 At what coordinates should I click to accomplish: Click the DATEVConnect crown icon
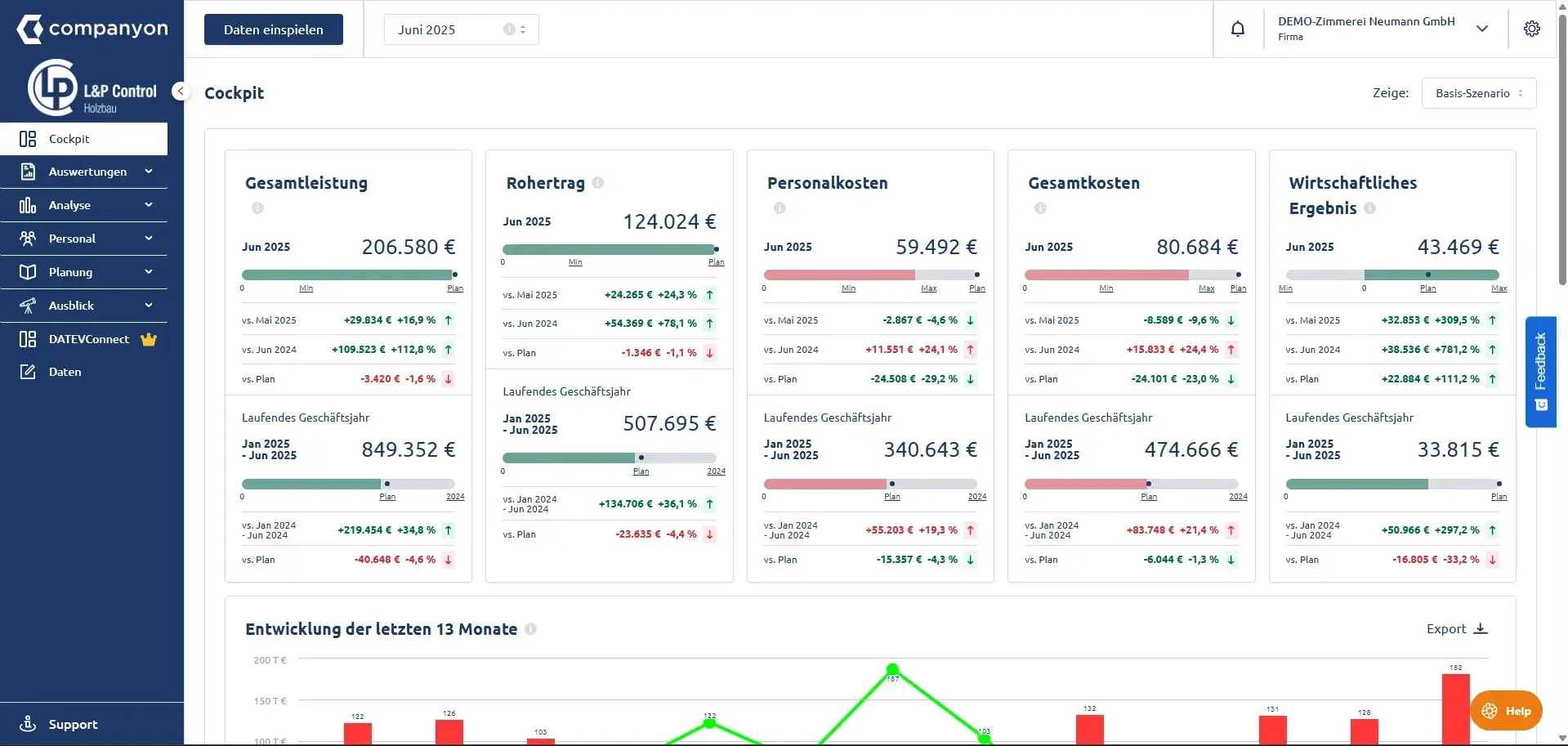tap(149, 339)
